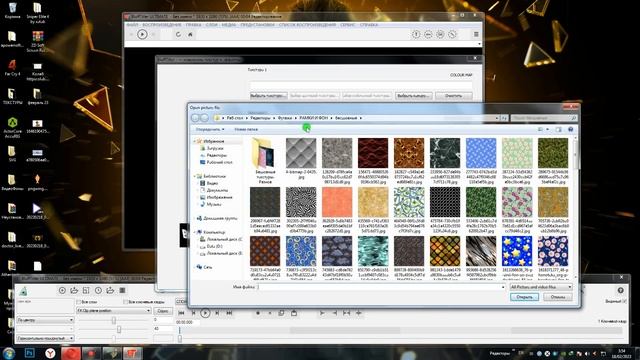The height and width of the screenshot is (360, 640).
Task: Open the МЕДИА menu
Action: (229, 25)
